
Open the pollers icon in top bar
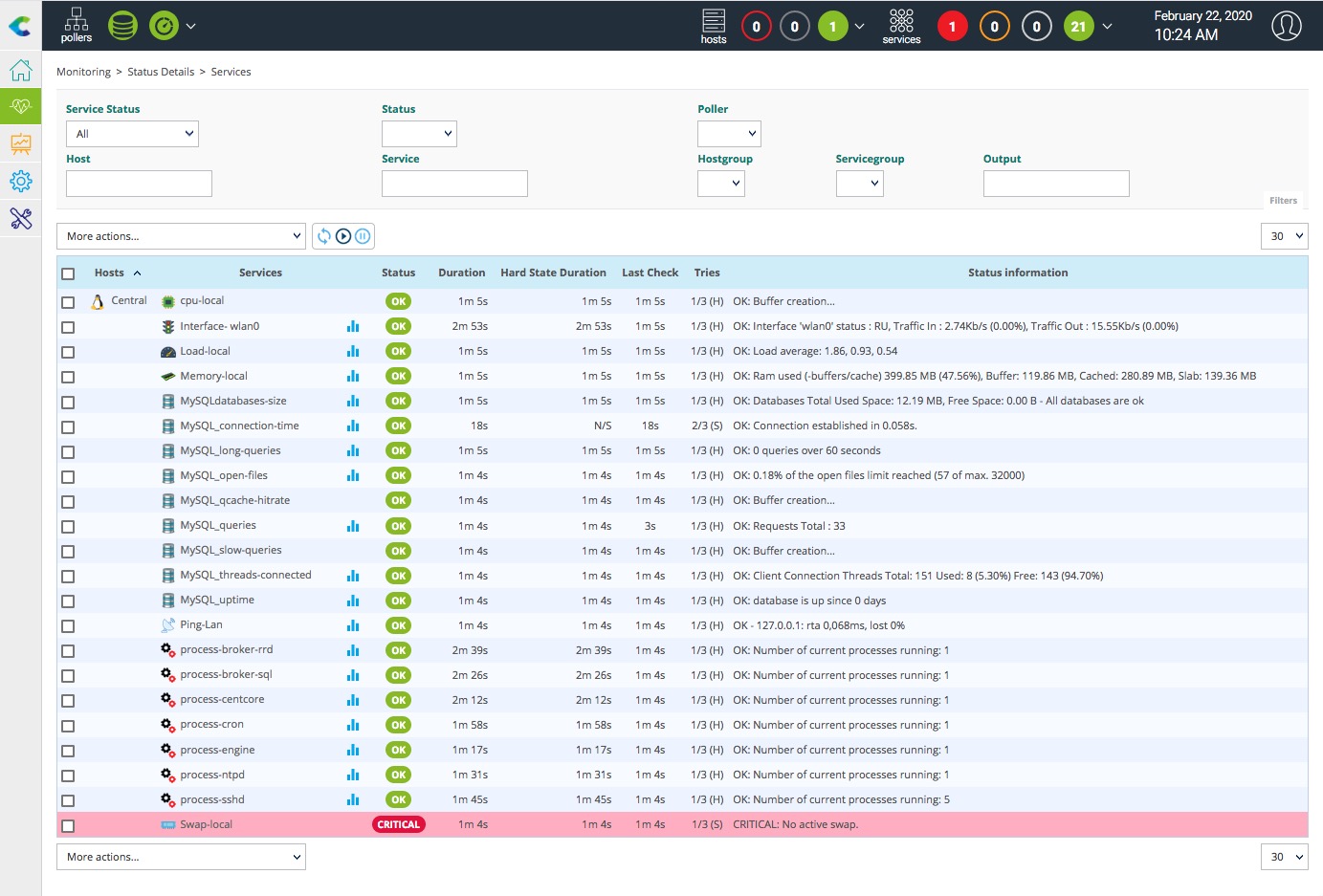tap(77, 25)
